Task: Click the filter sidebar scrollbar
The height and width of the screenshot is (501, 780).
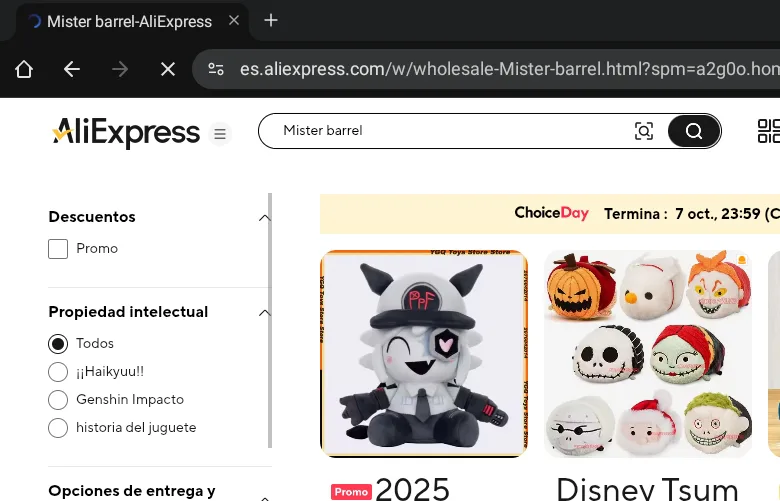Action: coord(270,321)
